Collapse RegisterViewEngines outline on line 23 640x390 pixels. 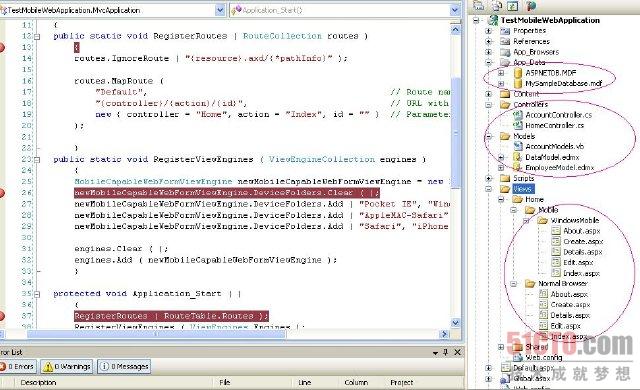point(37,160)
